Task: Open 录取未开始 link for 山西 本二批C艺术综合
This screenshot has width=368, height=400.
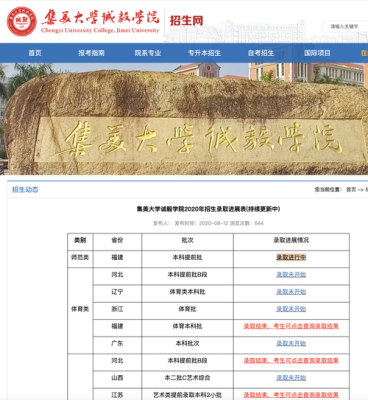Action: coord(291,378)
